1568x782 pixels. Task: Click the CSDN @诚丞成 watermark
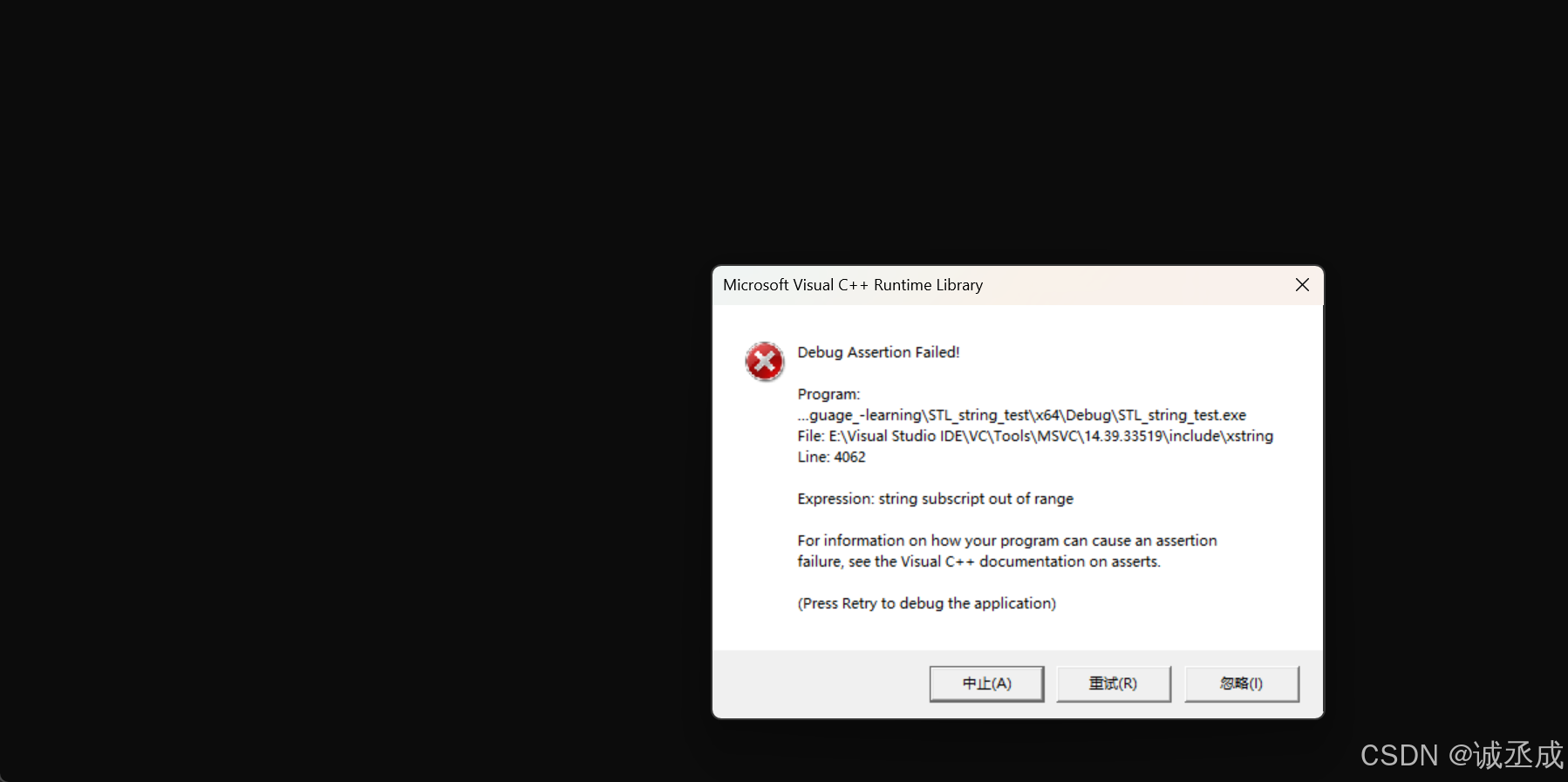click(x=1462, y=754)
